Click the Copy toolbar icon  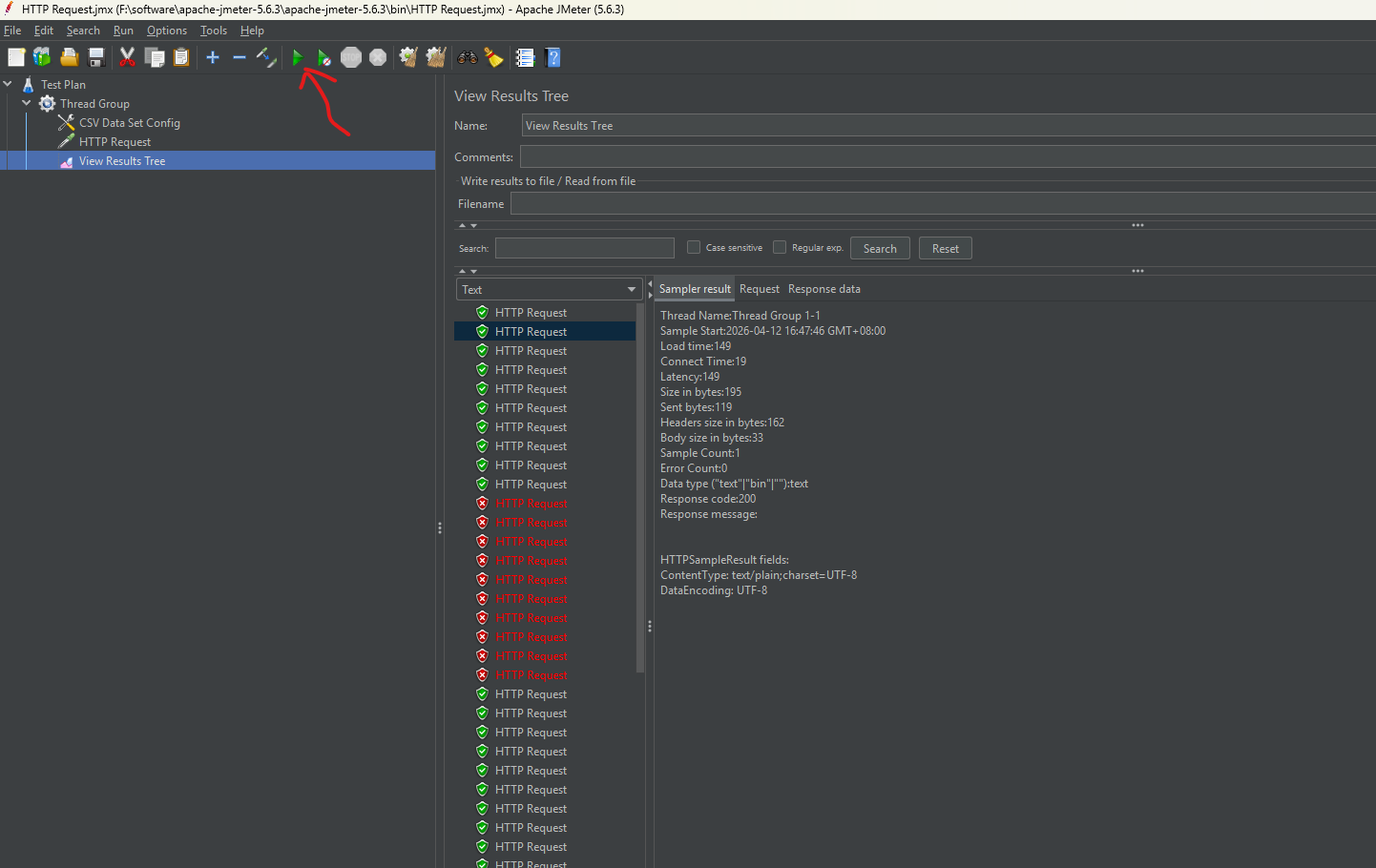click(155, 57)
